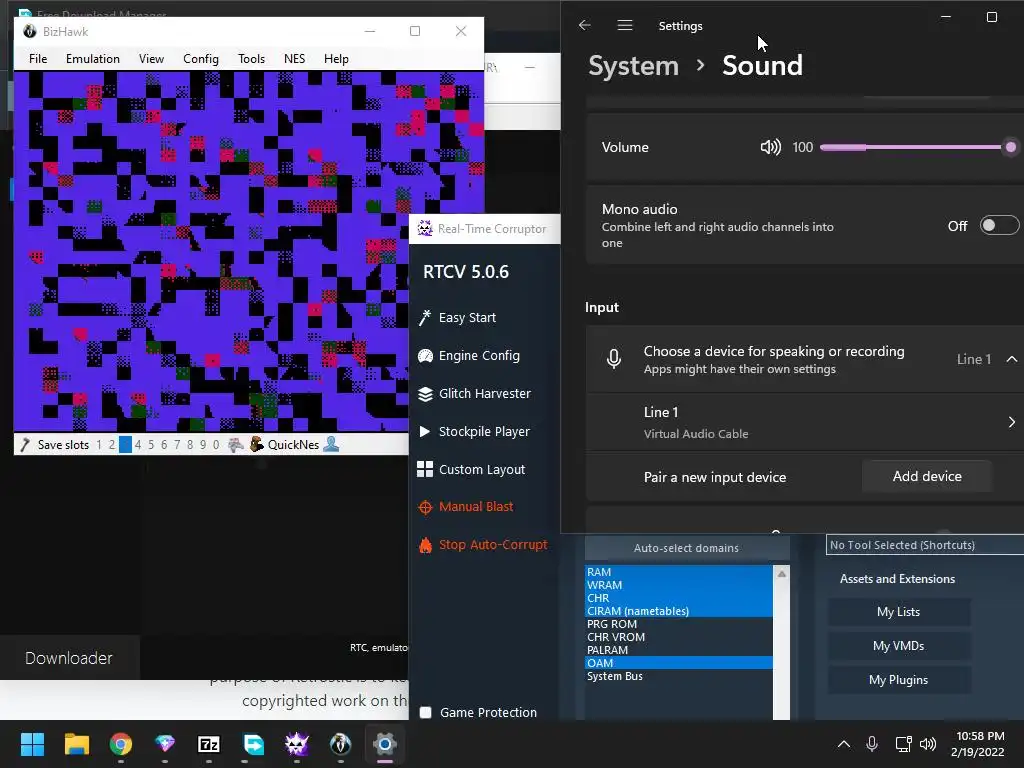Click the gem icon on the taskbar
Viewport: 1024px width, 768px height.
165,744
